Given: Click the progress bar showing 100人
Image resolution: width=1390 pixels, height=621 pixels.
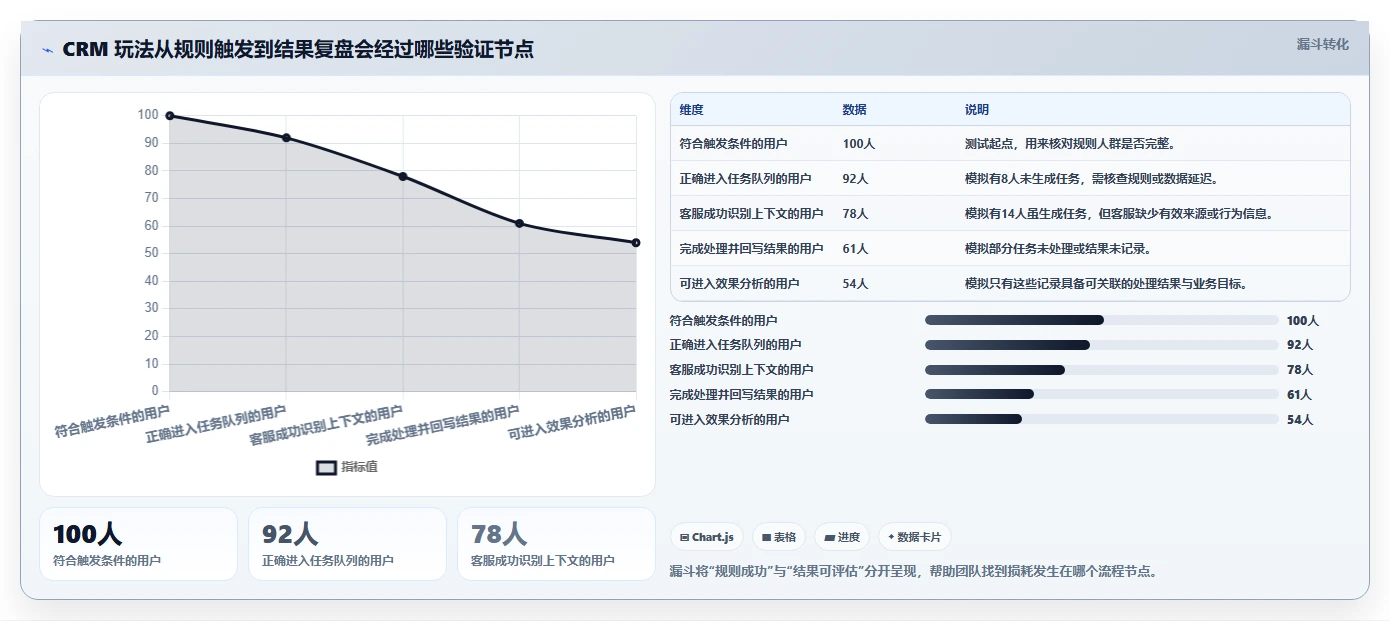Looking at the screenshot, I should (x=1101, y=320).
